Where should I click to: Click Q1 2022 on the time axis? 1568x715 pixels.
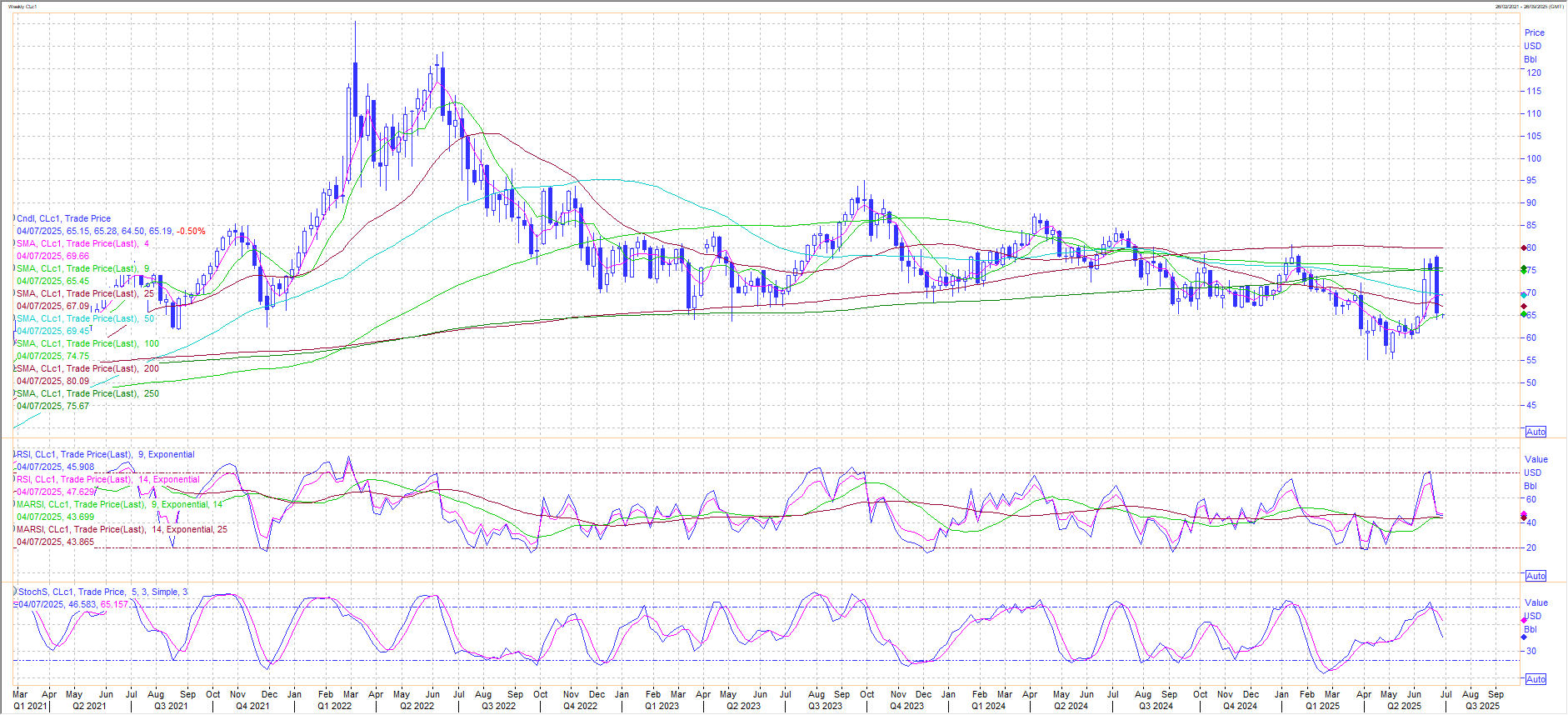pyautogui.click(x=334, y=706)
